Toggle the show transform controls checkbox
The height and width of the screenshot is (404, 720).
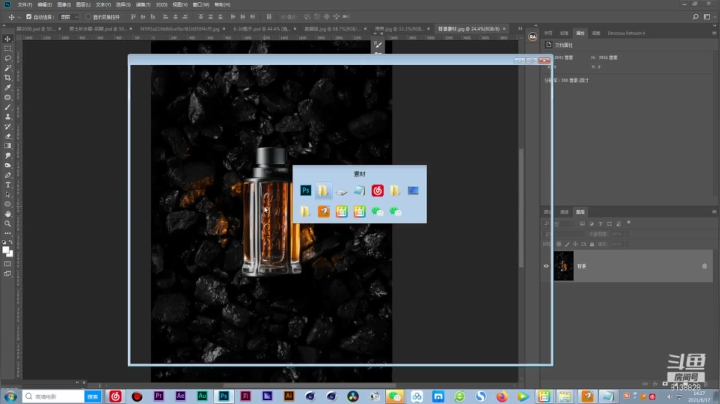pyautogui.click(x=88, y=17)
